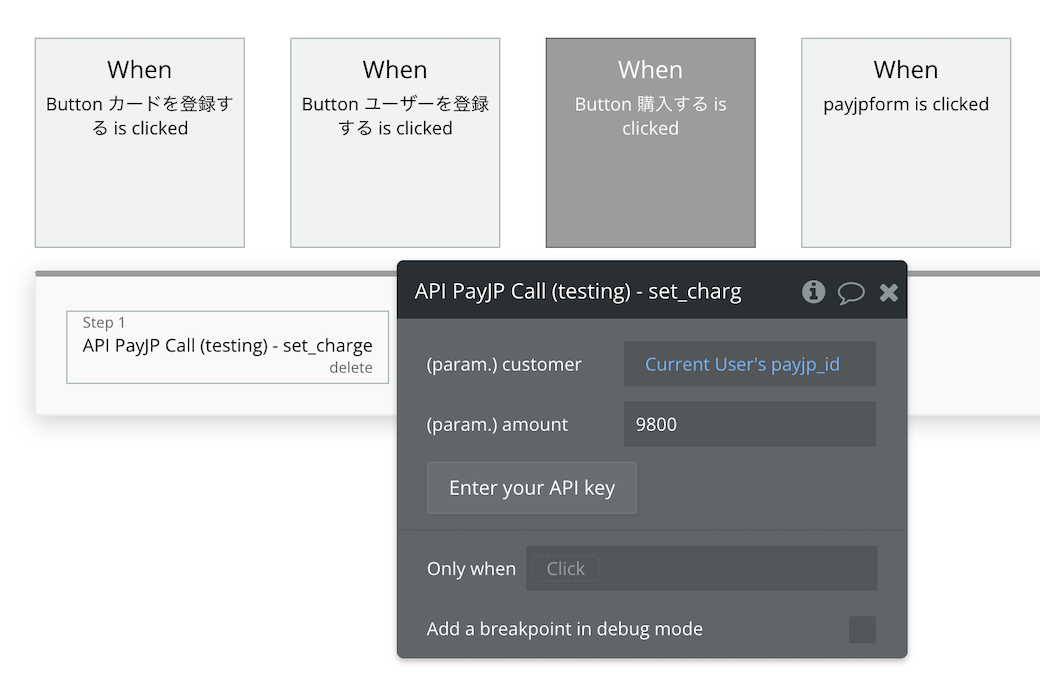Viewport: 1040px width, 678px height.
Task: Click the (param.) amount label
Action: [x=497, y=424]
